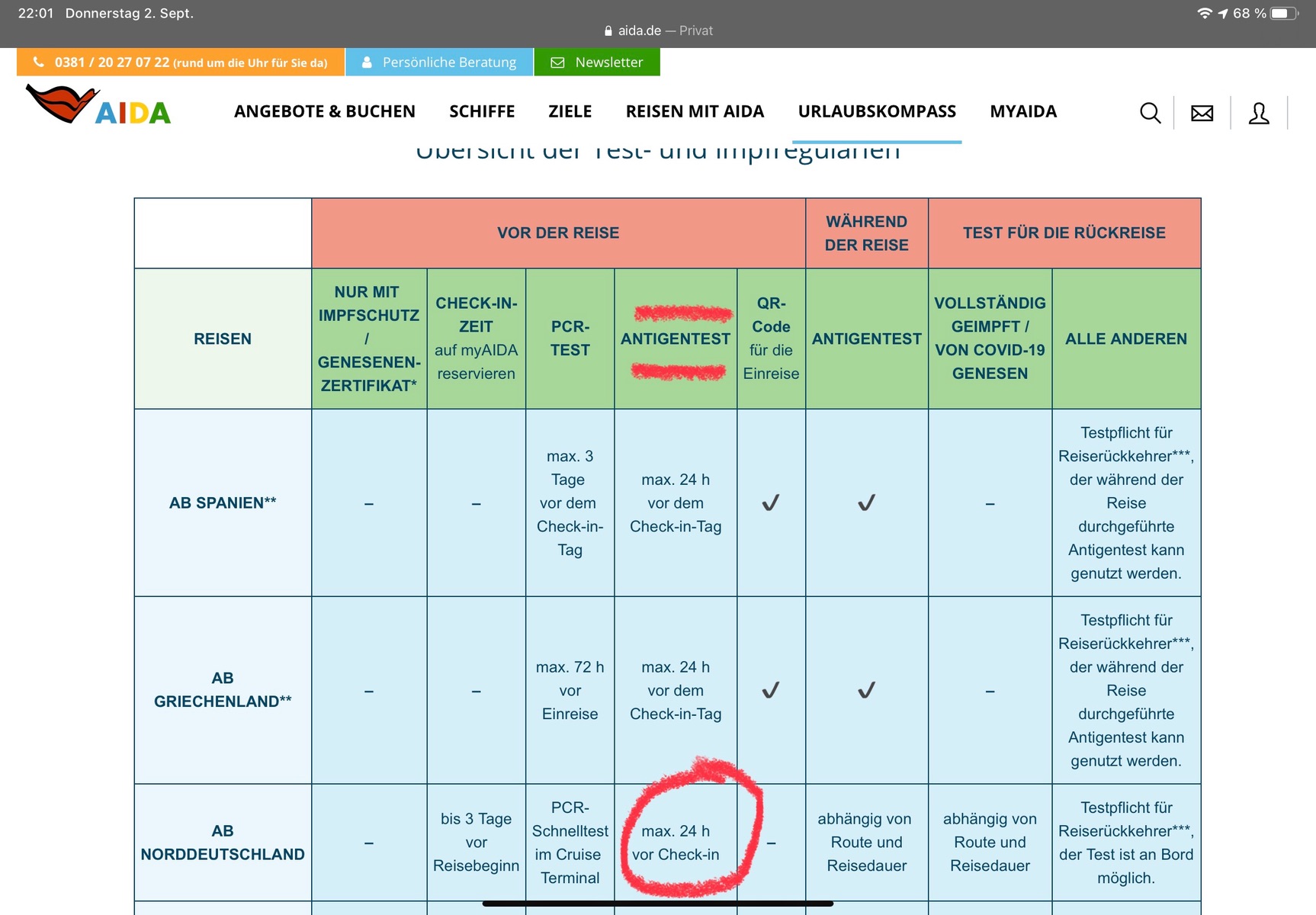Open Angebote & Buchen menu
Screen dimensions: 1316x915
pyautogui.click(x=324, y=112)
